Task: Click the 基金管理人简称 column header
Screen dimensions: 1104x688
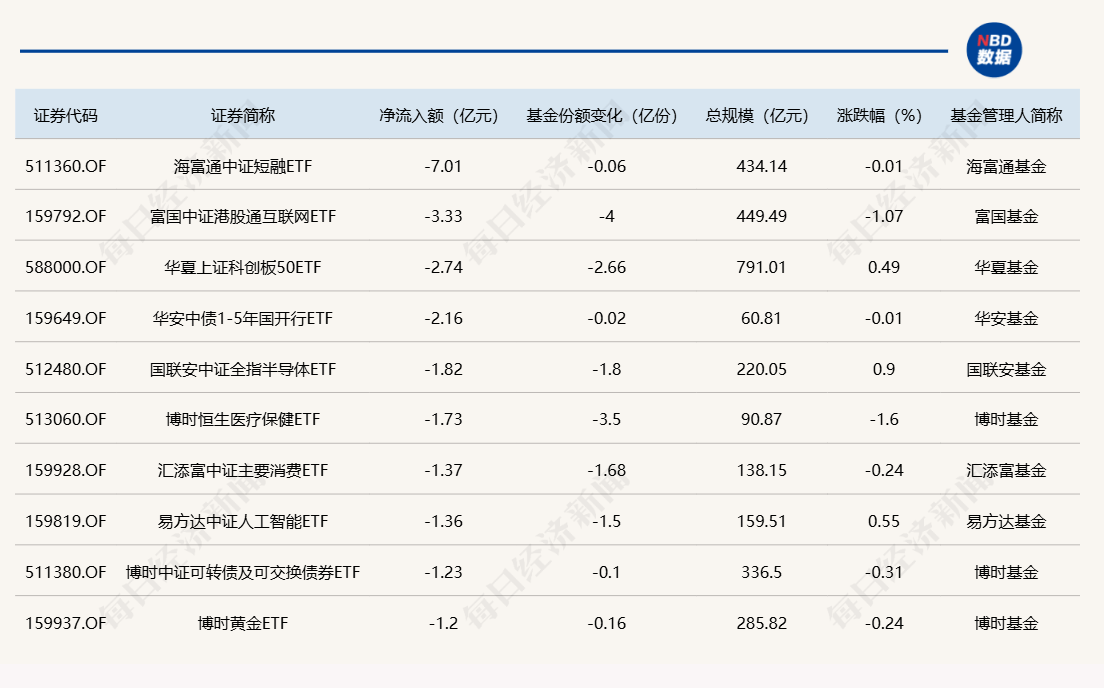Action: (1006, 115)
